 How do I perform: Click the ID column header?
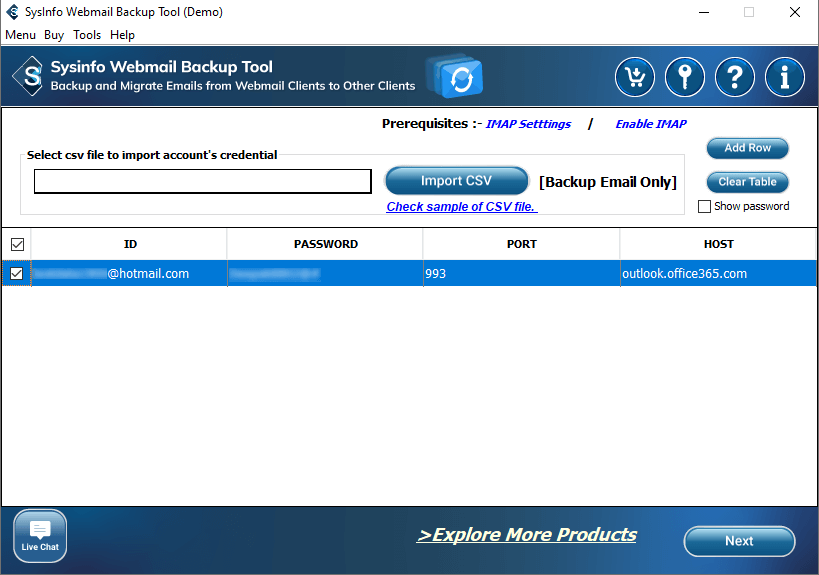coord(130,244)
